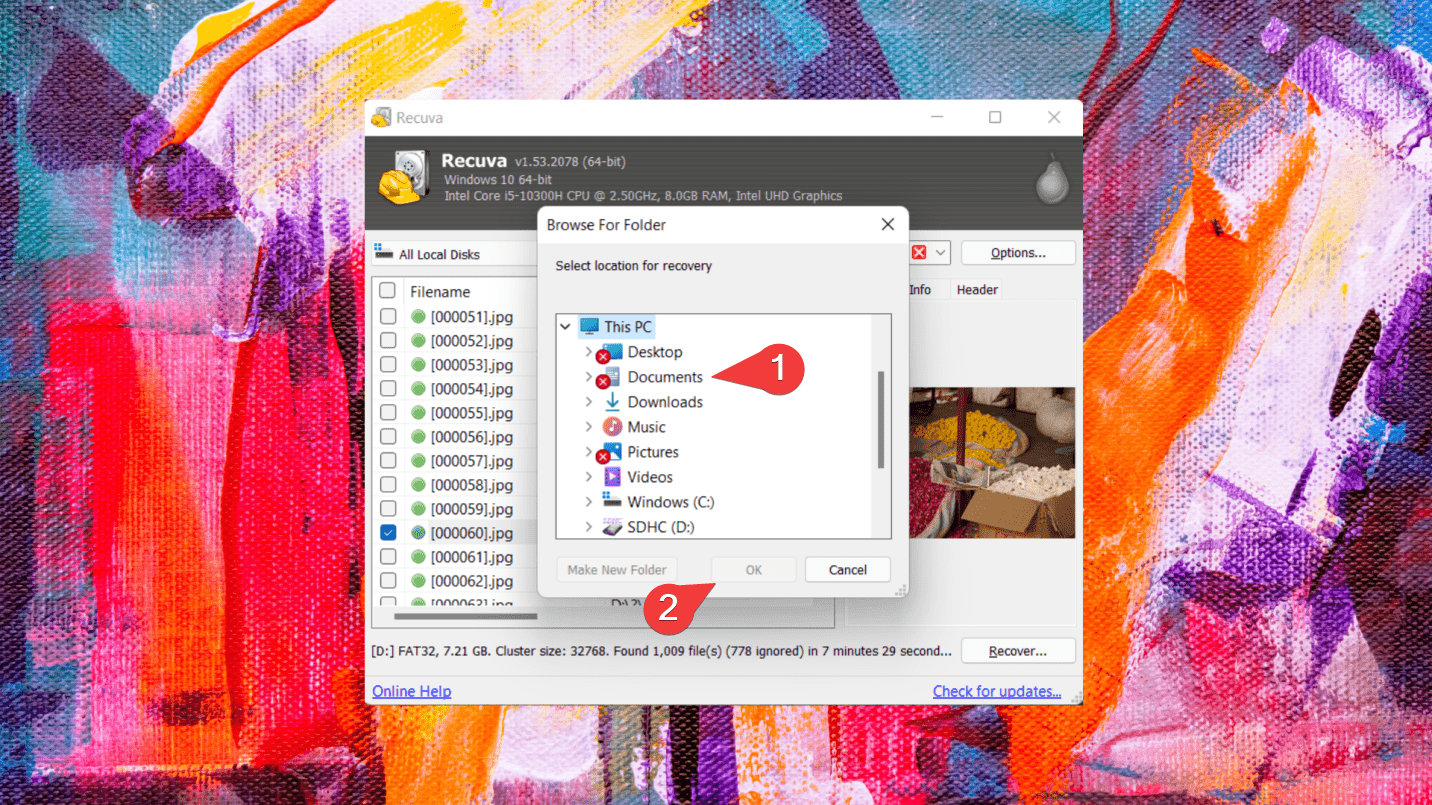Click the SDHC (D:) card icon
1432x805 pixels.
click(612, 527)
